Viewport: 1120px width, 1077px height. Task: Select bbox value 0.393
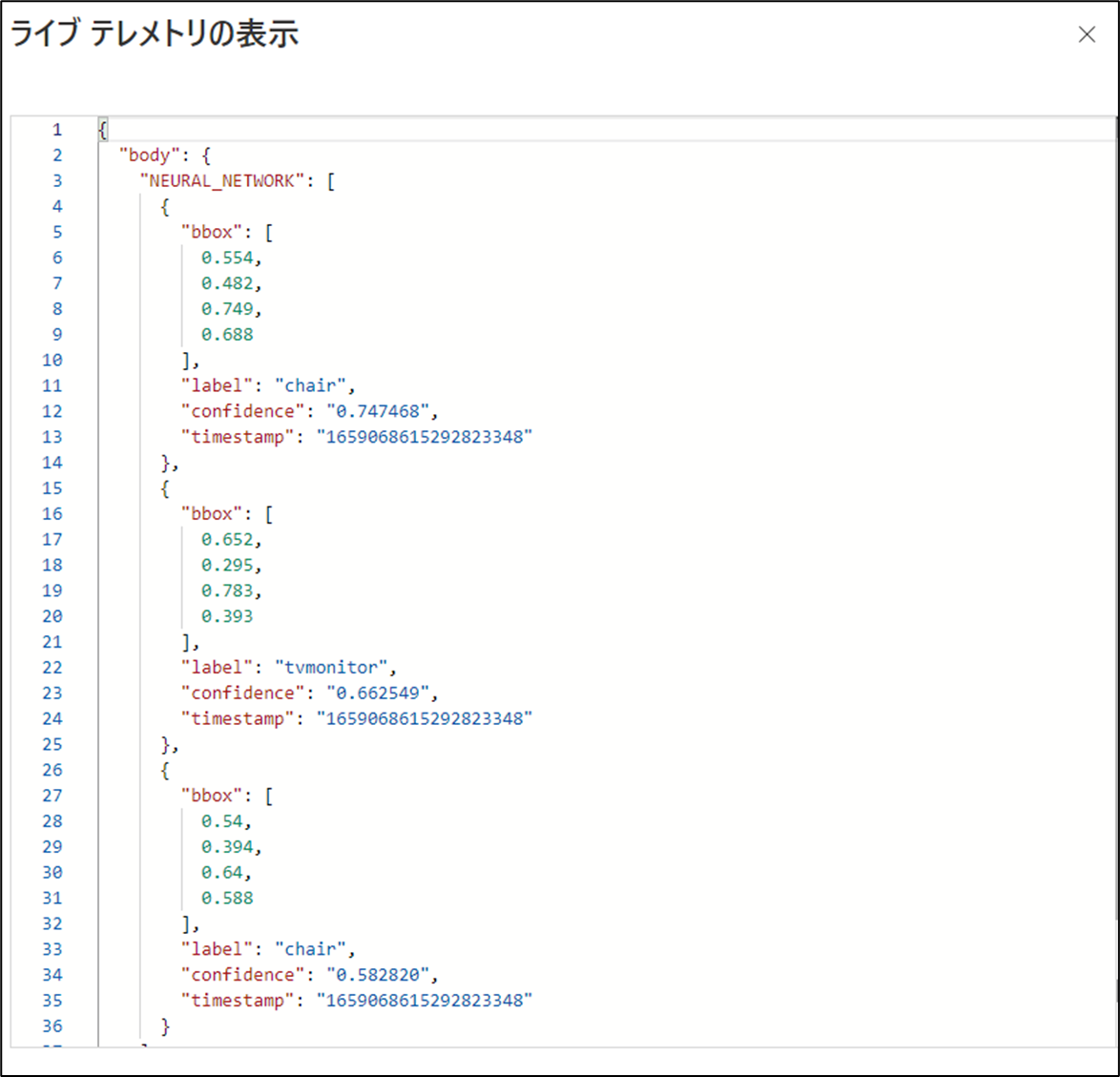click(227, 616)
